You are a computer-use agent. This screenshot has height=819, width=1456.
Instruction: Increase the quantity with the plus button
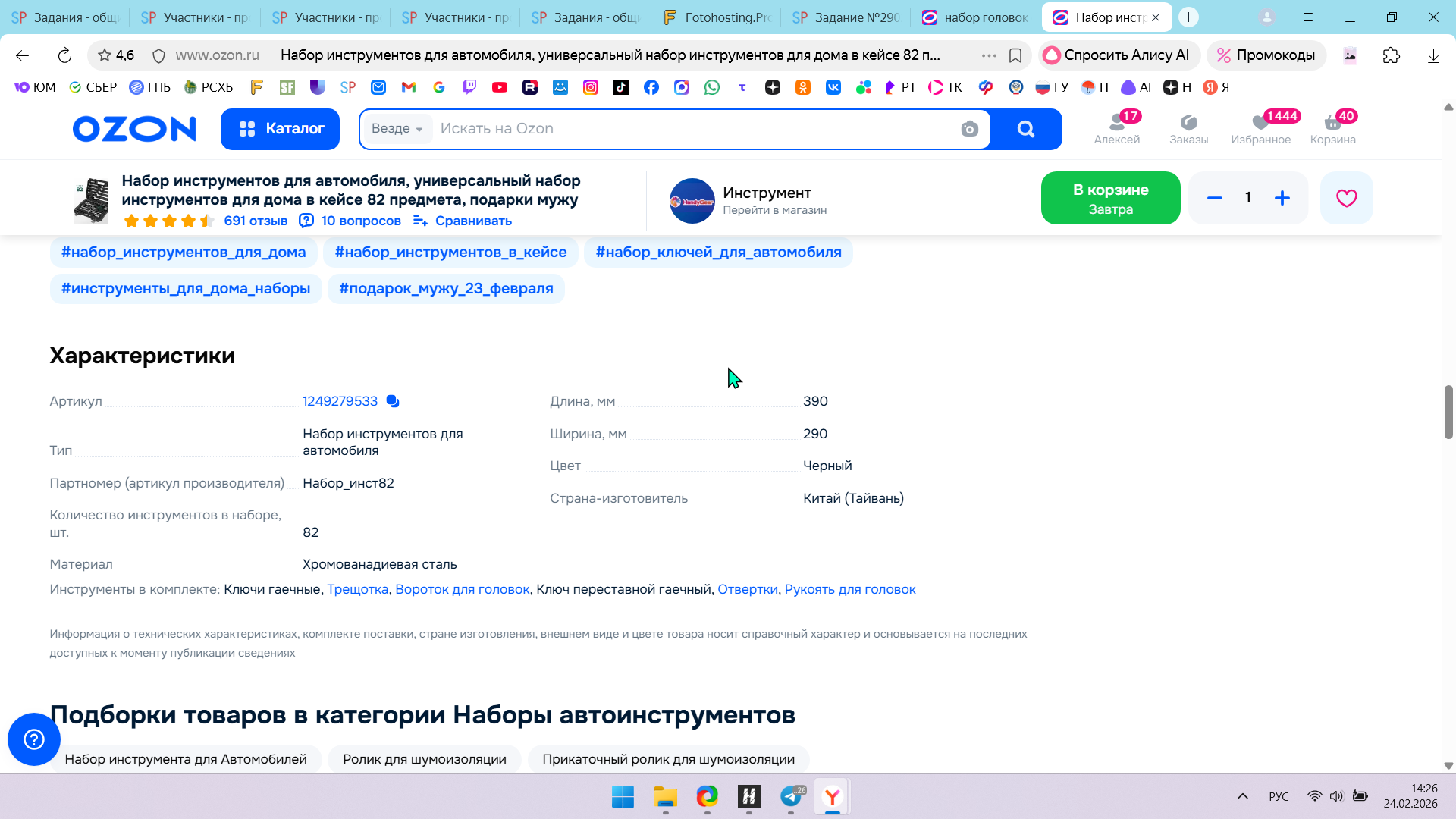pyautogui.click(x=1282, y=198)
